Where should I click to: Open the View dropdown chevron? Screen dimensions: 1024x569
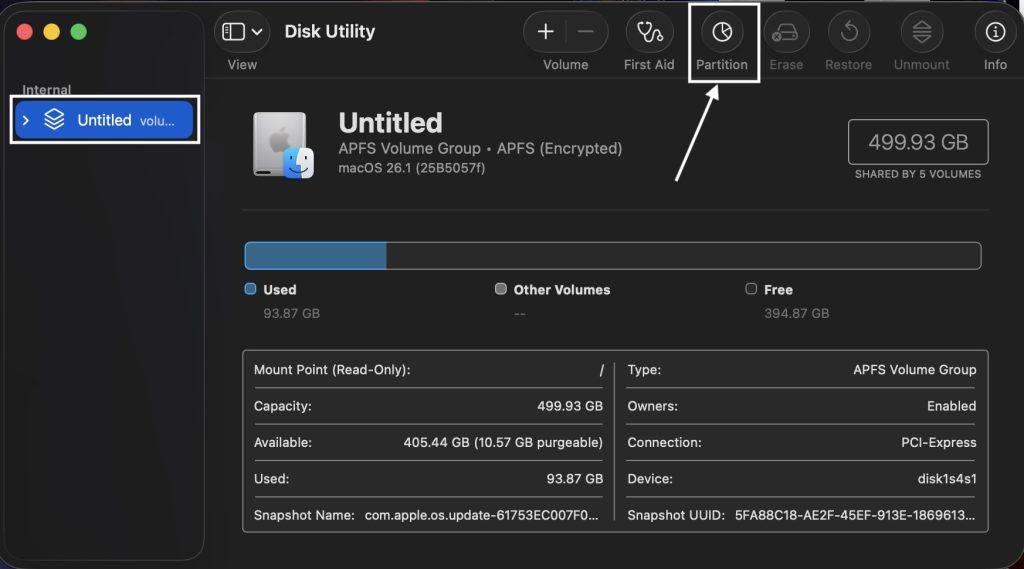257,32
